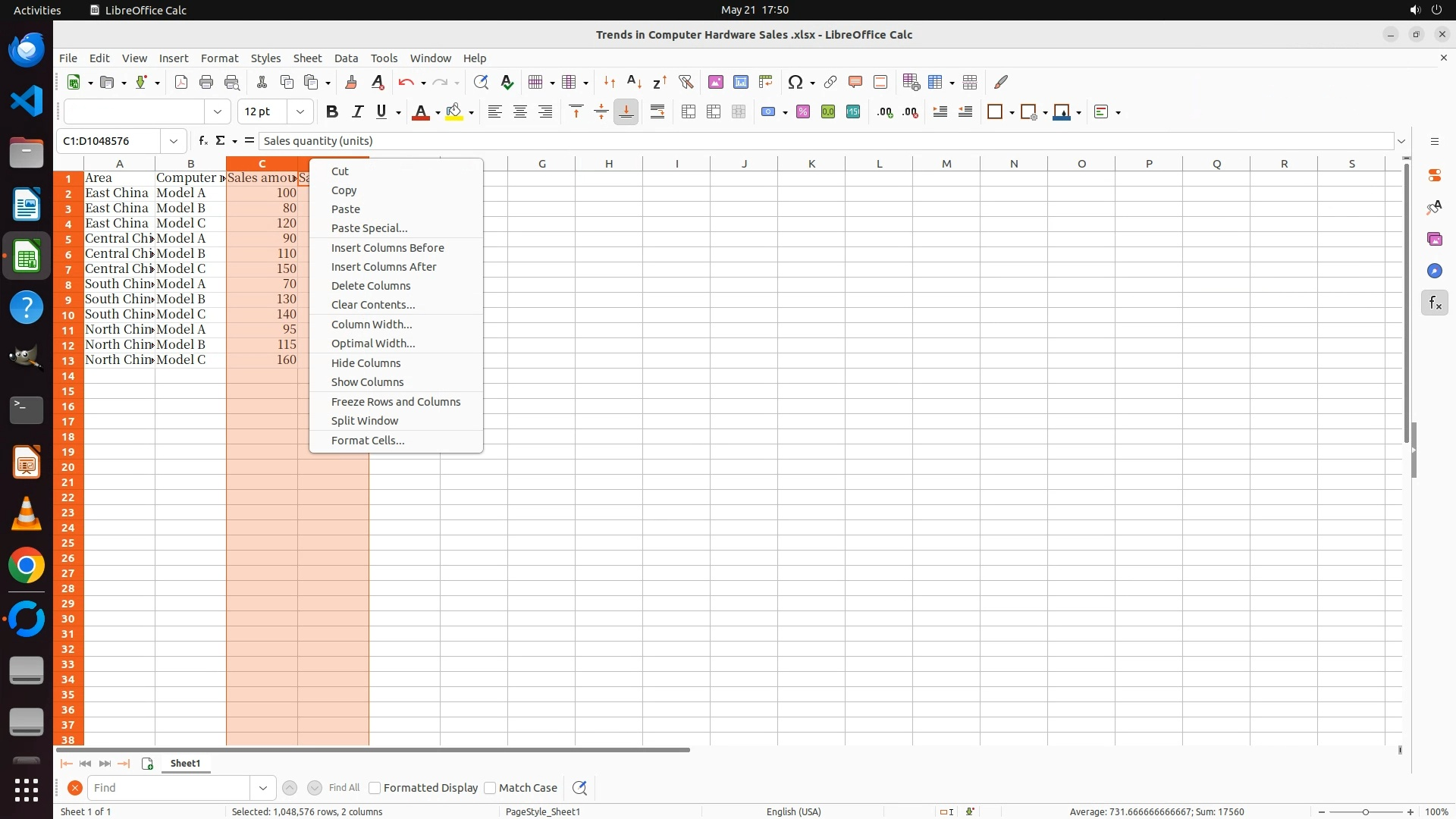Click the Function Wizard icon
The width and height of the screenshot is (1456, 819).
click(x=202, y=141)
